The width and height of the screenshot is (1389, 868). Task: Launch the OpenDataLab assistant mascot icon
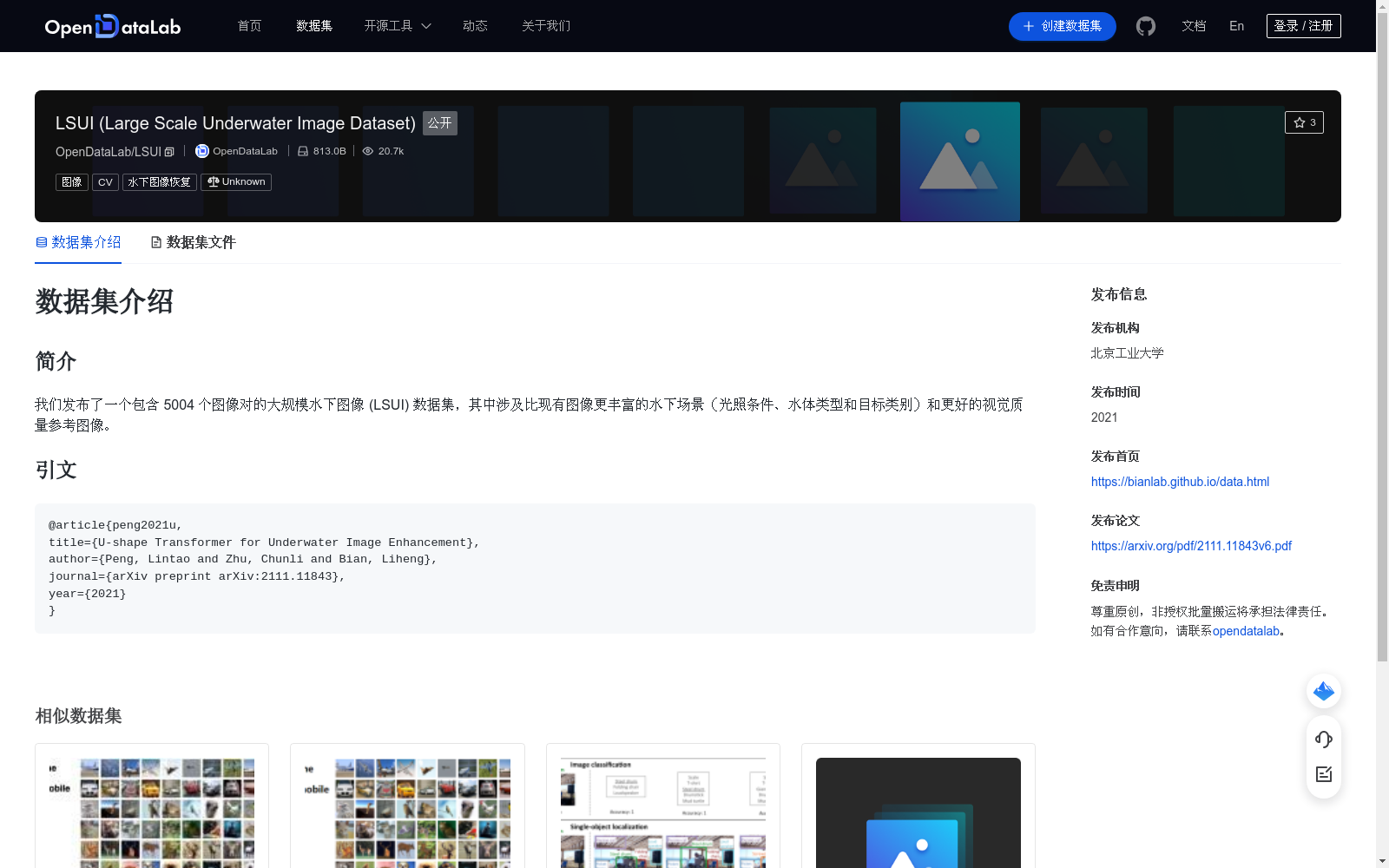(1323, 691)
